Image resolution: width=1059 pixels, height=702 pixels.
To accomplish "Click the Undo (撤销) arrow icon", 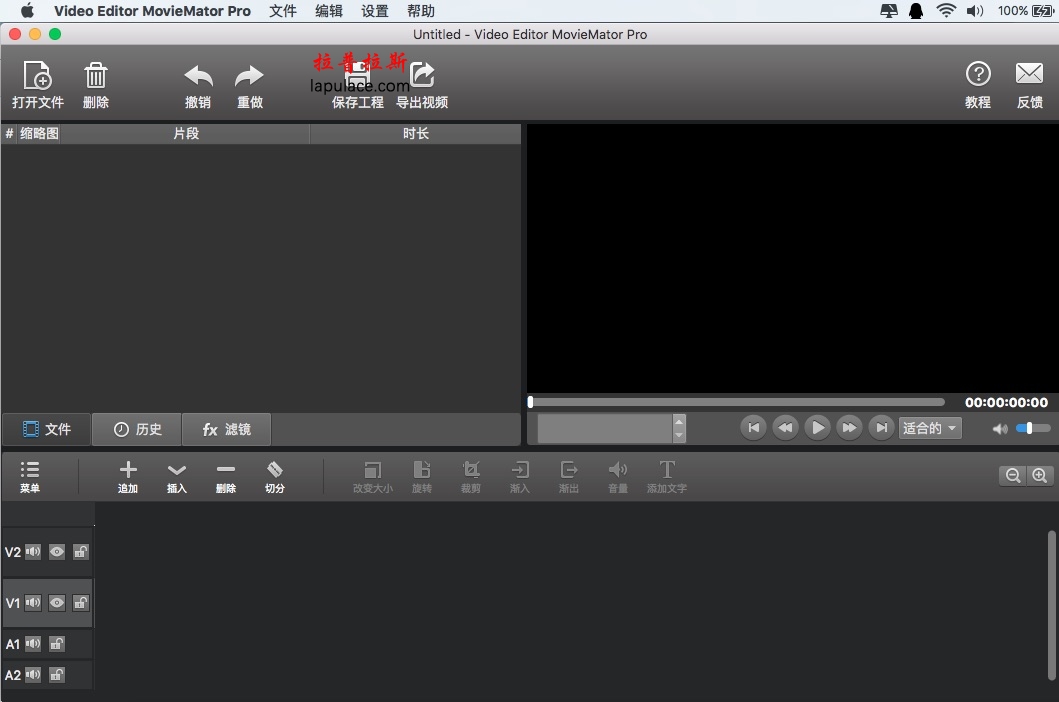I will [x=198, y=76].
